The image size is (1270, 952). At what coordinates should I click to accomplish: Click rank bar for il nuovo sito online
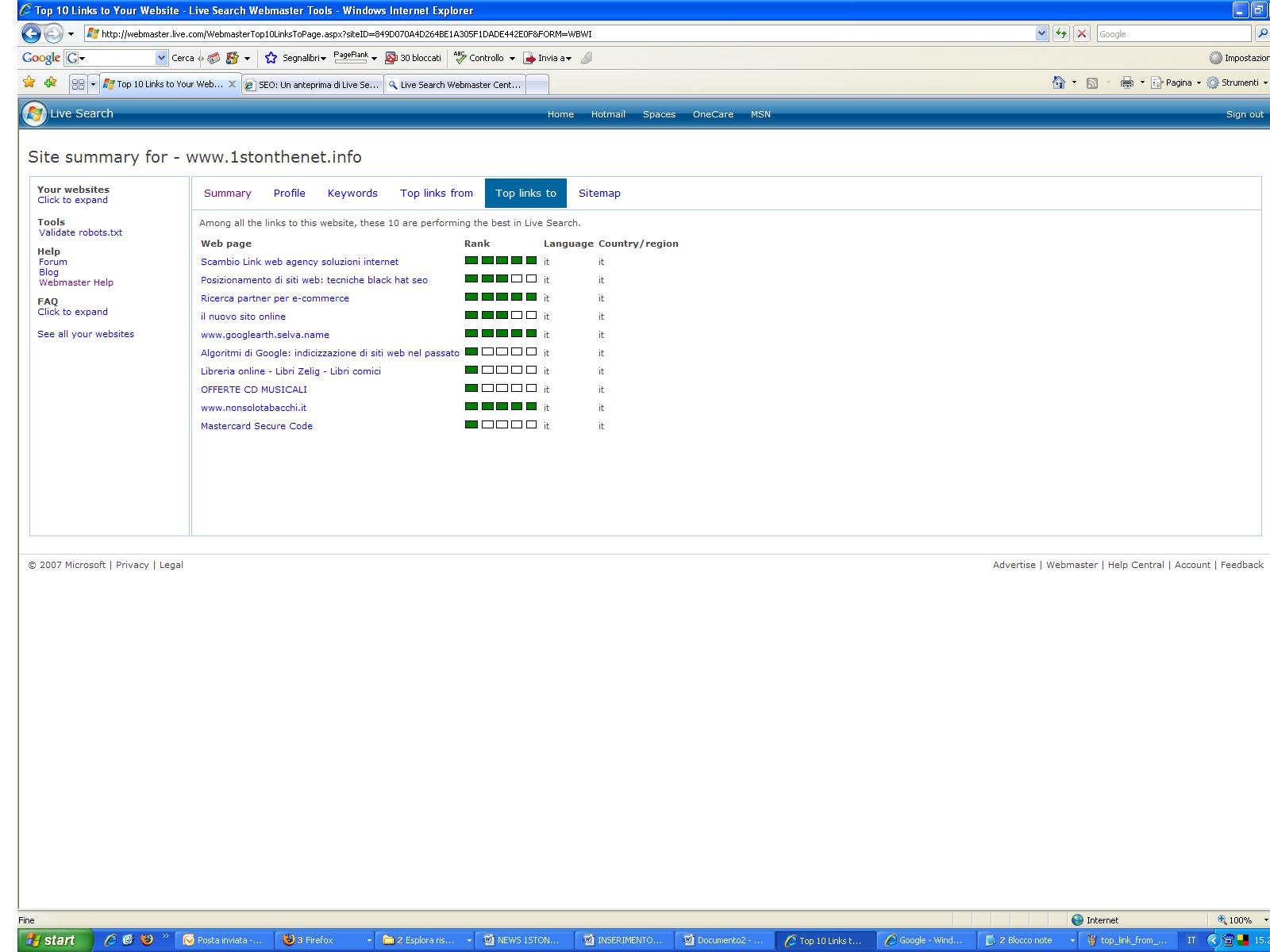[501, 316]
